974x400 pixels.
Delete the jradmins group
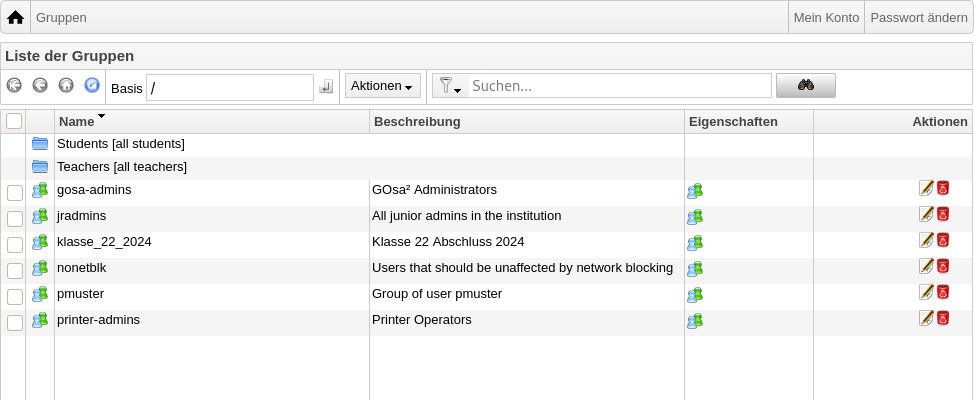[x=943, y=214]
